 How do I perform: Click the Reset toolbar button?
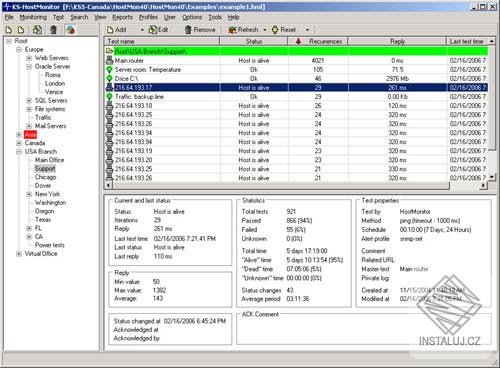pyautogui.click(x=284, y=30)
